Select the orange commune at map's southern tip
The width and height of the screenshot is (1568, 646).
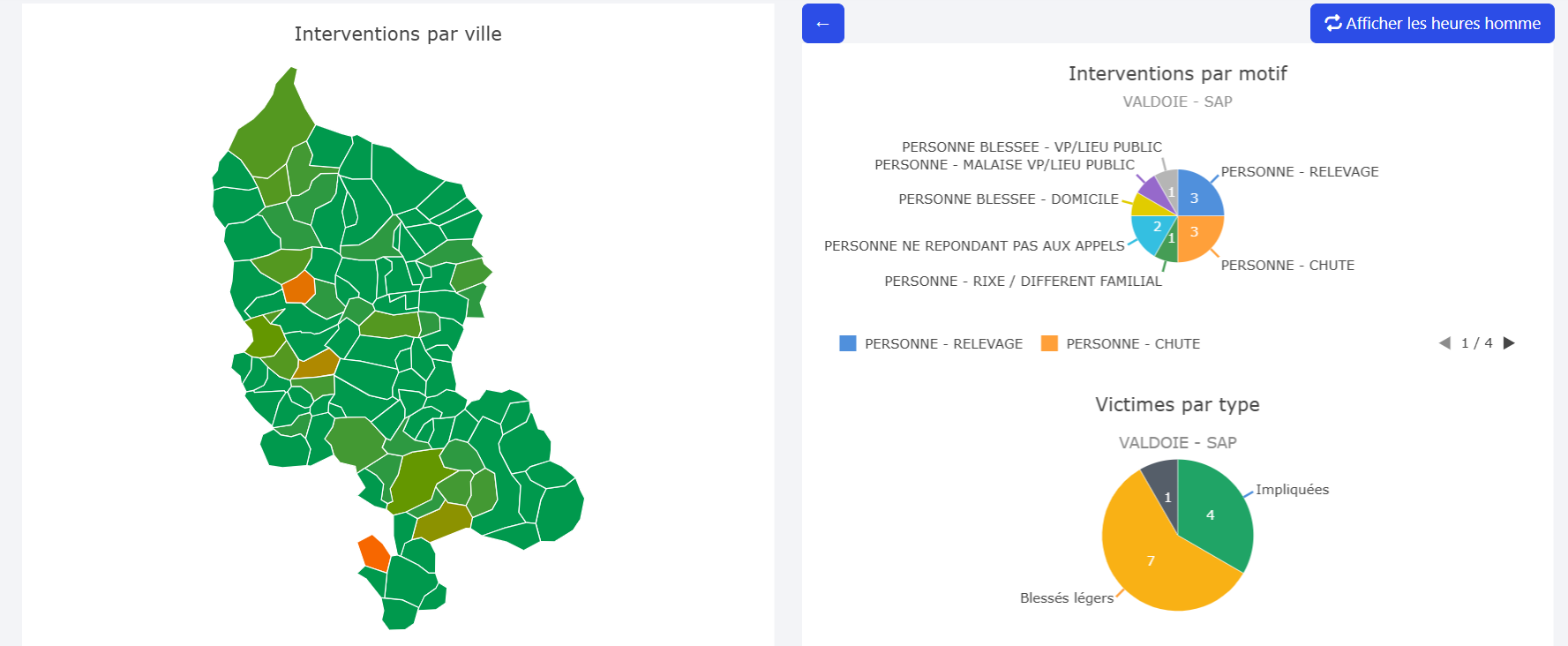click(374, 553)
